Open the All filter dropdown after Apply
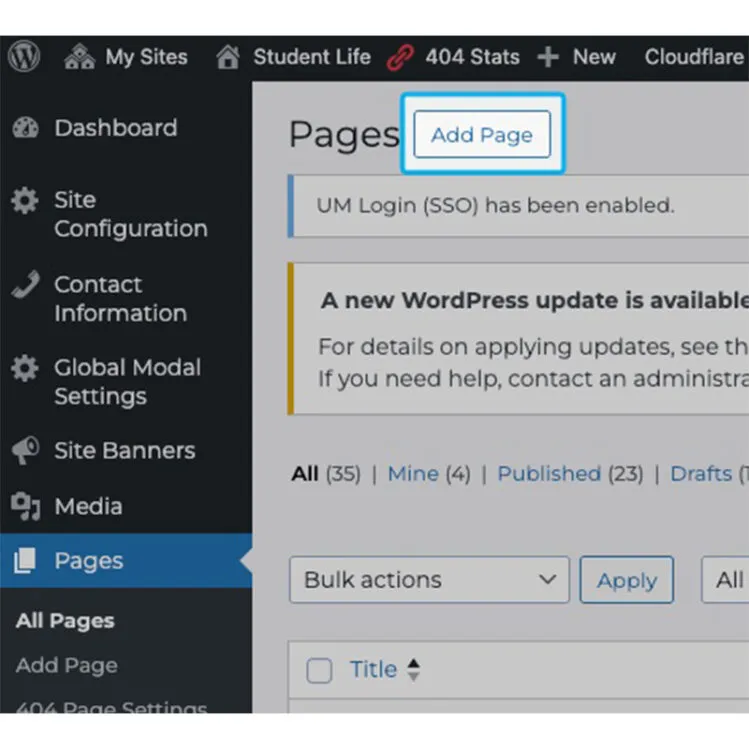This screenshot has width=749, height=749. [x=725, y=580]
